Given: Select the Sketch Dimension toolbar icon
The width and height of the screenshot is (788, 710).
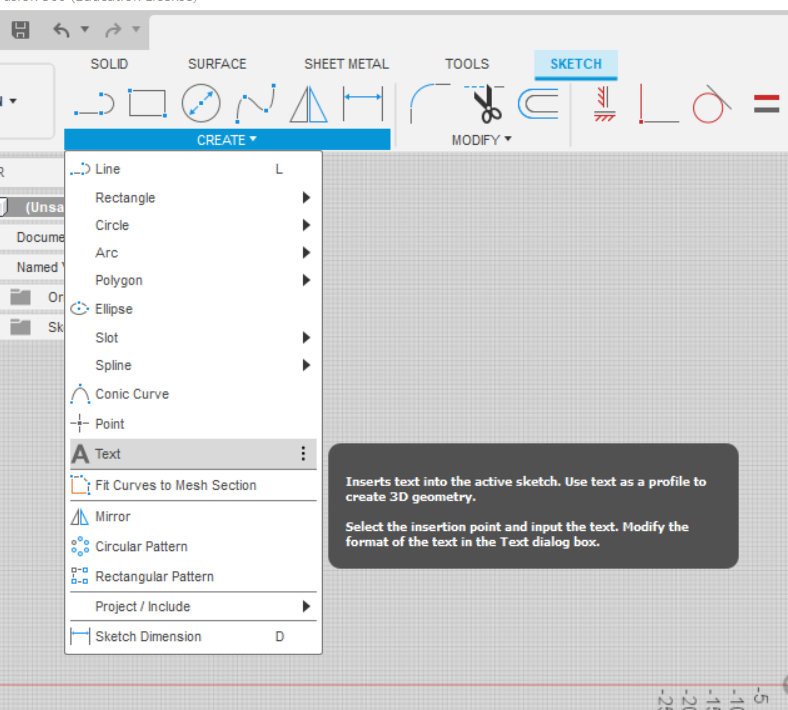Looking at the screenshot, I should (362, 104).
